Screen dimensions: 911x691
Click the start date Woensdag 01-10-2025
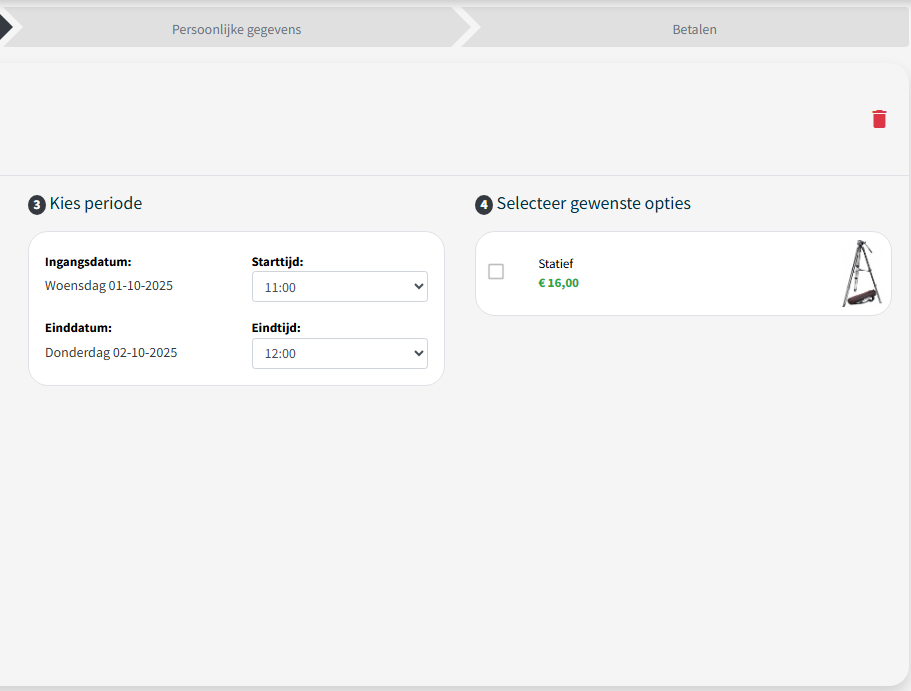click(x=109, y=286)
